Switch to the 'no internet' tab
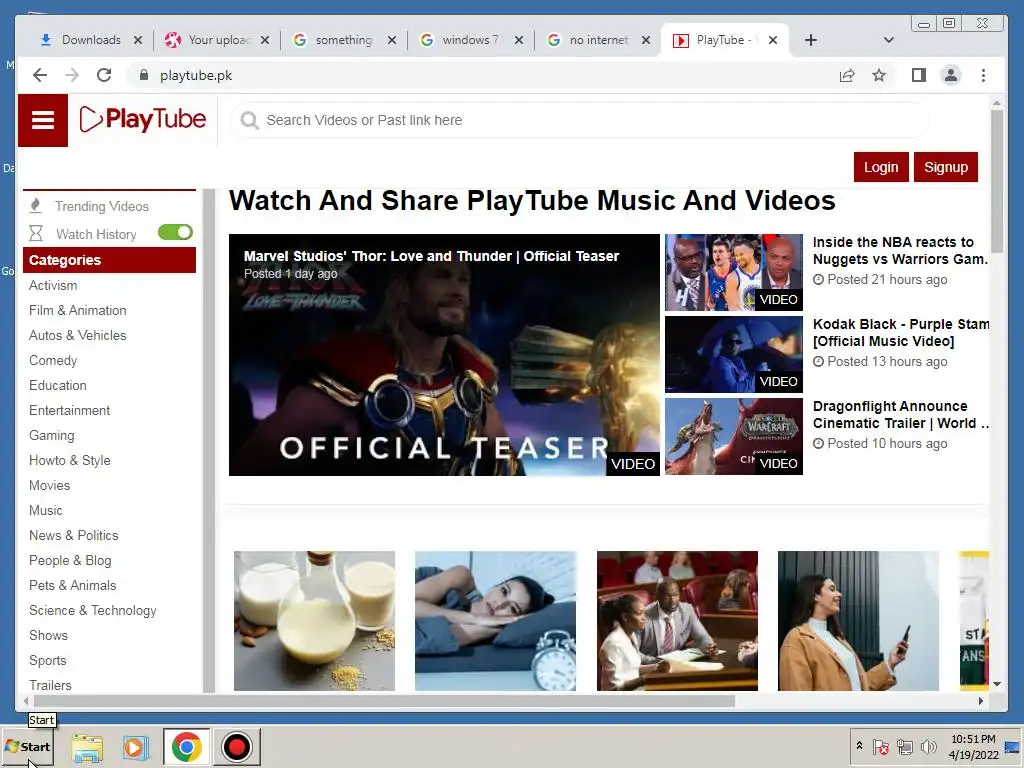Image resolution: width=1024 pixels, height=768 pixels. [598, 40]
